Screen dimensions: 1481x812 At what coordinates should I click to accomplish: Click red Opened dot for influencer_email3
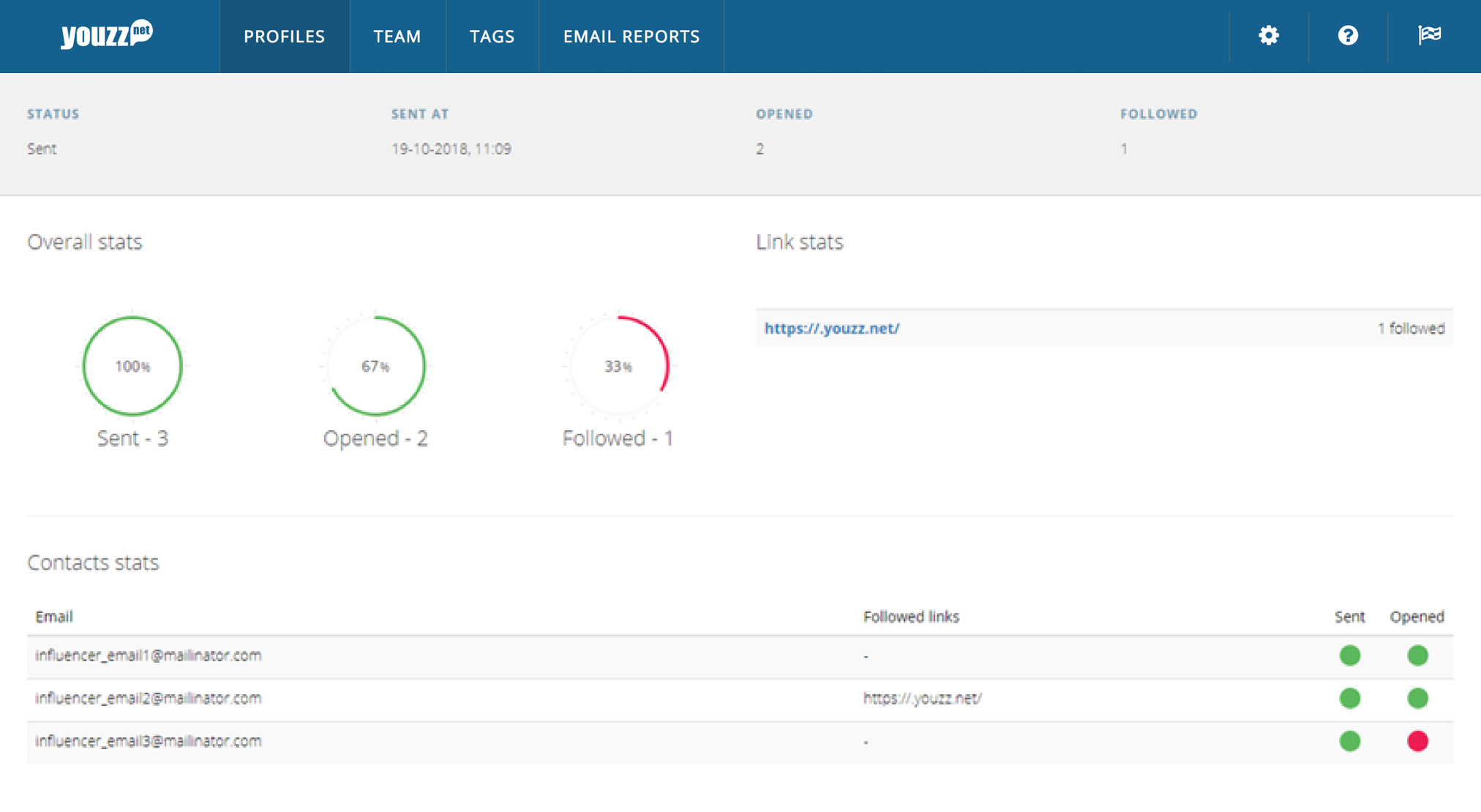1417,741
